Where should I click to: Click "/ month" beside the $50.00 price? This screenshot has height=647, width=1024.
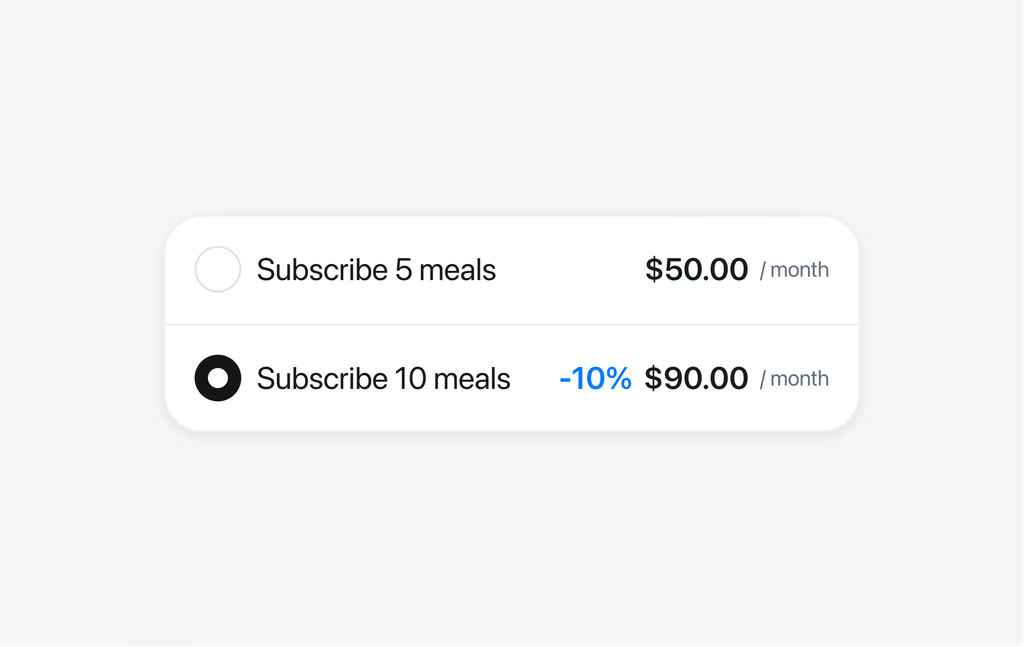pos(794,270)
